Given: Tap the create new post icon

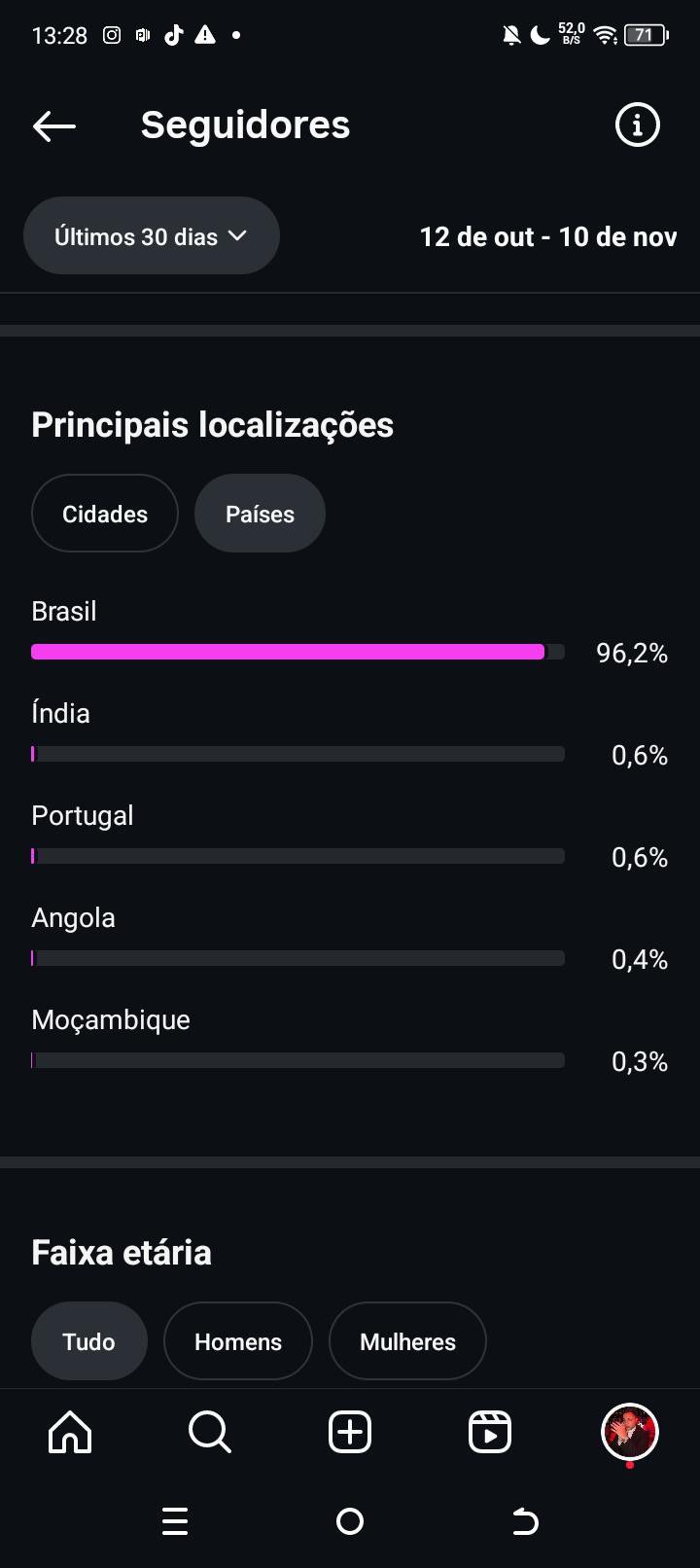Looking at the screenshot, I should 350,1432.
